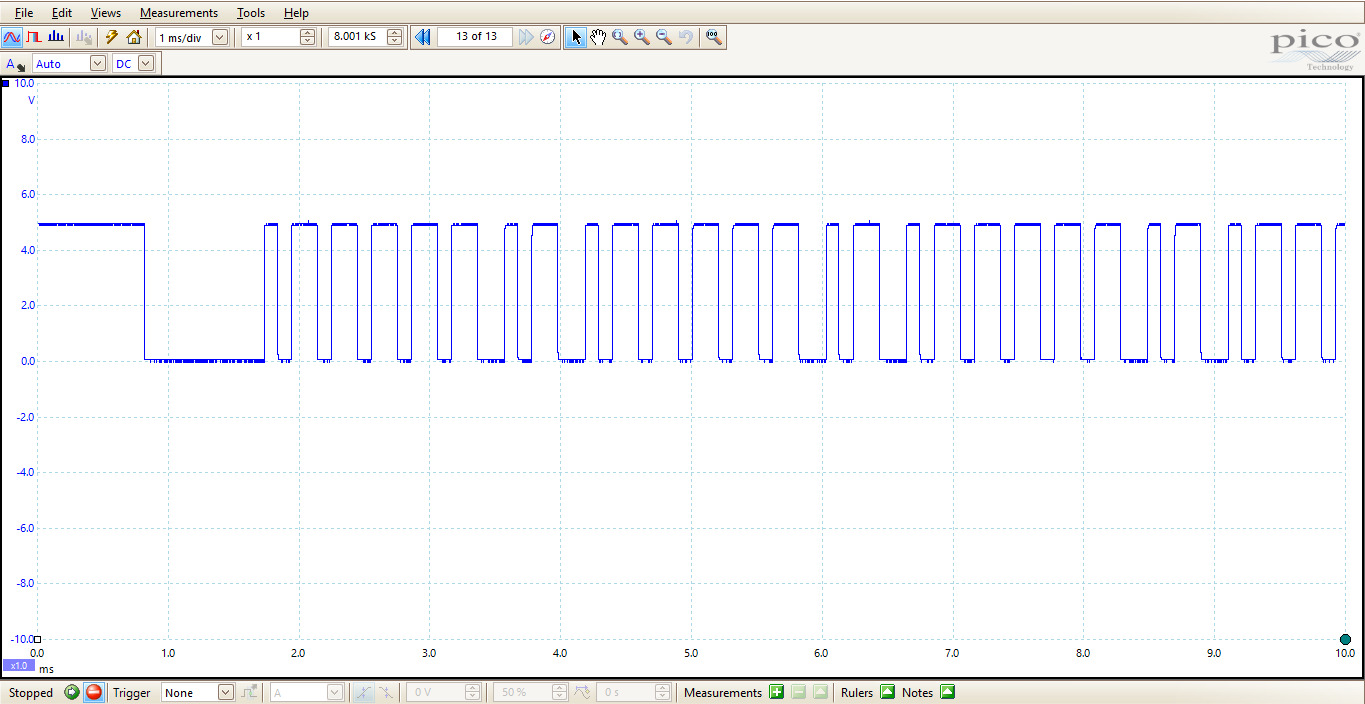Screen dimensions: 1365x704
Task: Click the Measurements label in status bar
Action: 723,693
